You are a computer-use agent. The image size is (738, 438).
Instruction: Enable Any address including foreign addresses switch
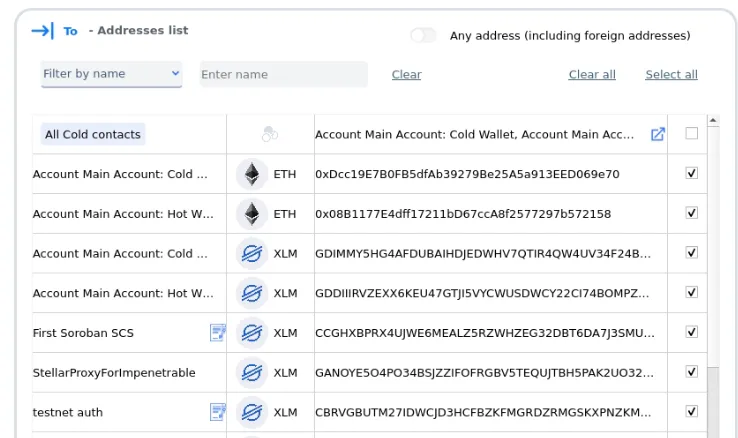(423, 35)
